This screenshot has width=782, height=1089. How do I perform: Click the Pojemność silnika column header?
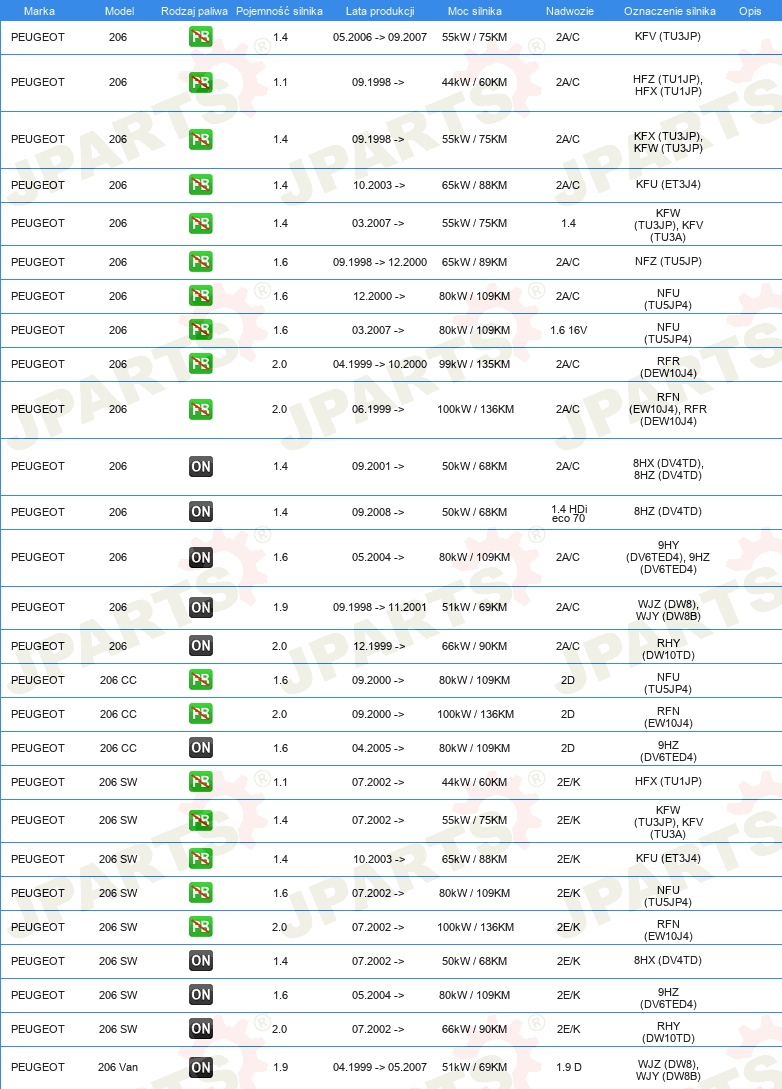279,11
